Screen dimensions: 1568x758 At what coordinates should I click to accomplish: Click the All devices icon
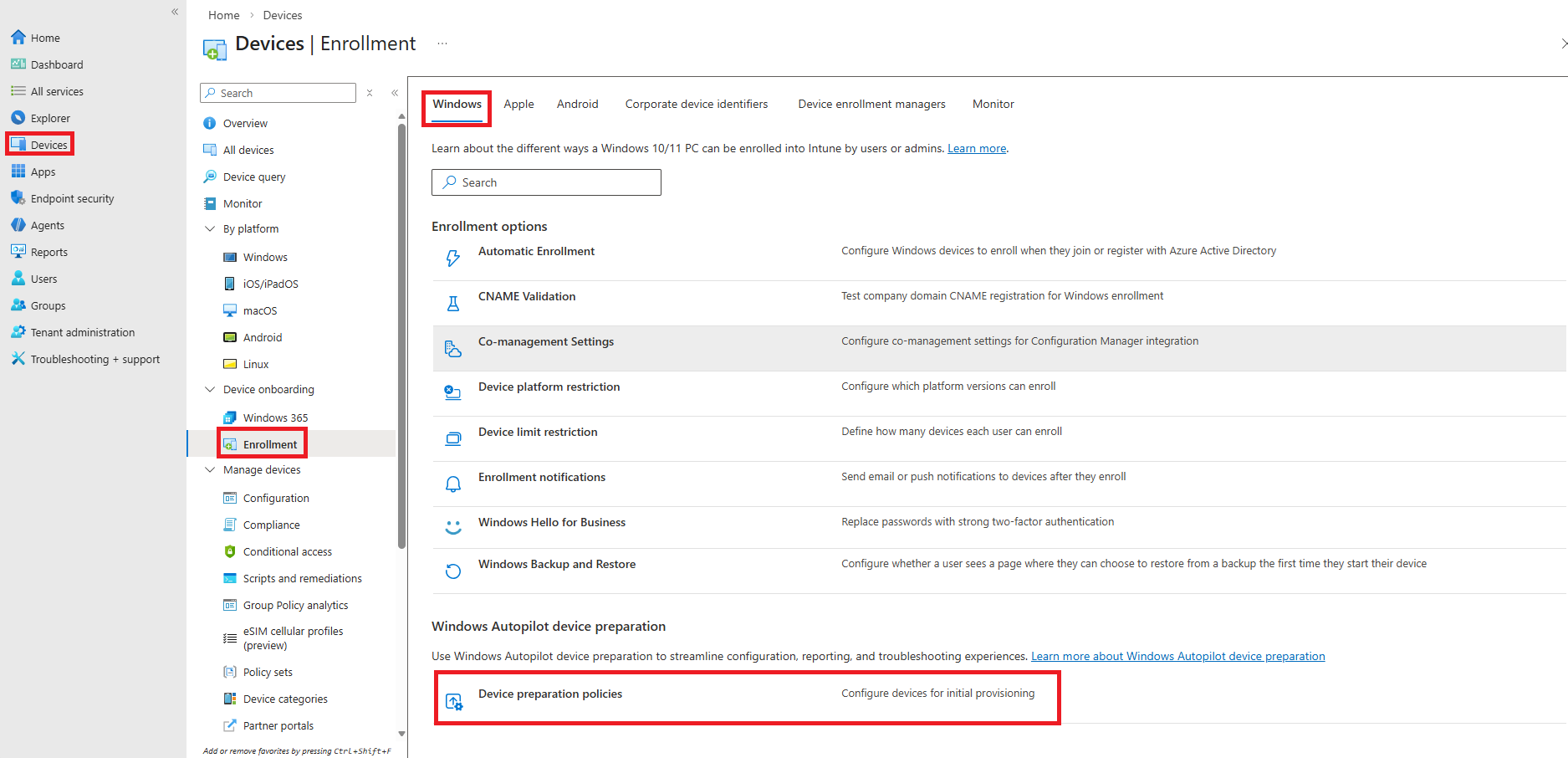pyautogui.click(x=210, y=150)
